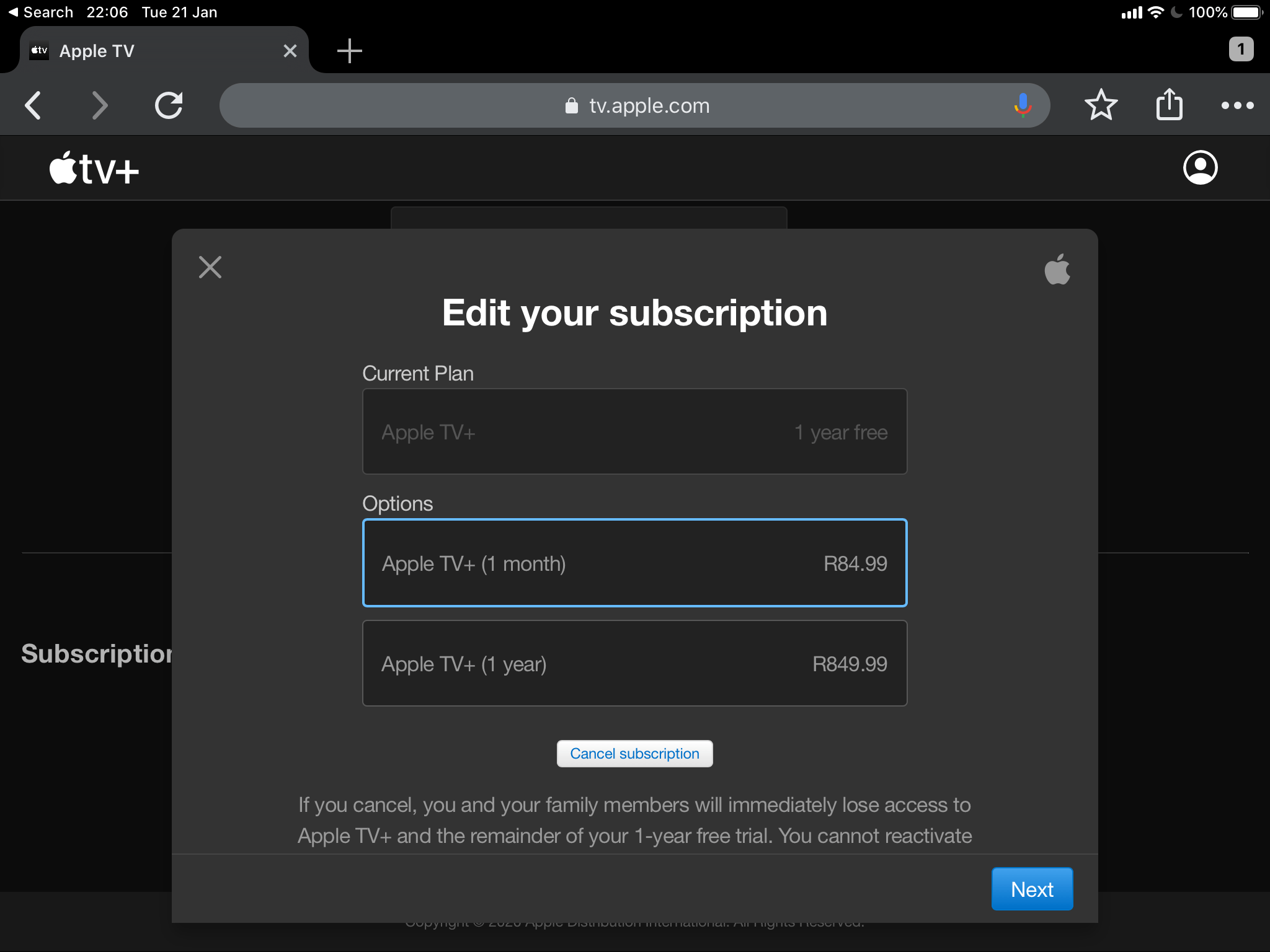Screen dimensions: 1270x952
Task: Click the Next button
Action: pyautogui.click(x=1032, y=889)
